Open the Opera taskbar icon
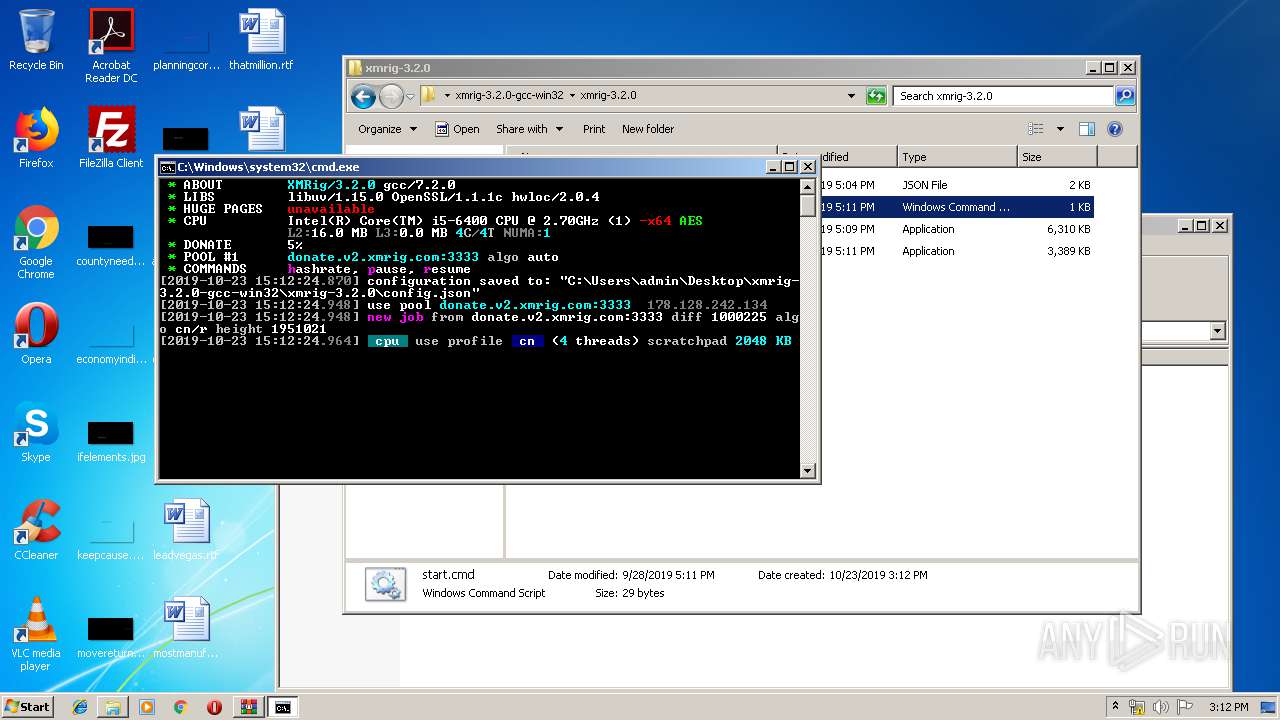Screen dimensions: 1280x720 (x=214, y=707)
